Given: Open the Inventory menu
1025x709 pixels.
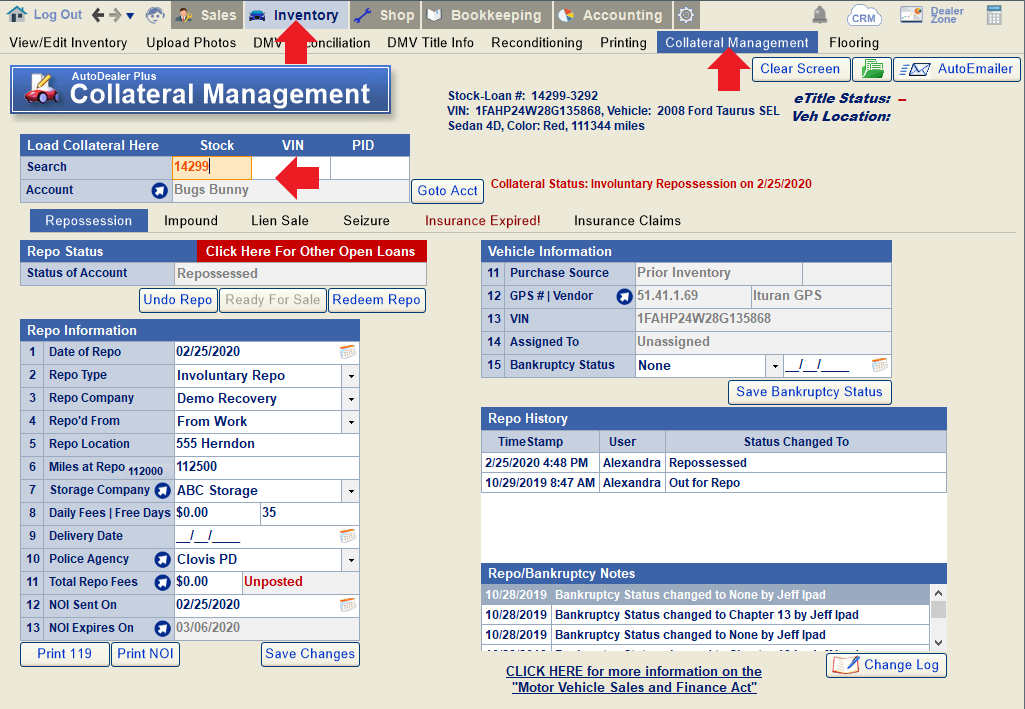Looking at the screenshot, I should coord(296,15).
